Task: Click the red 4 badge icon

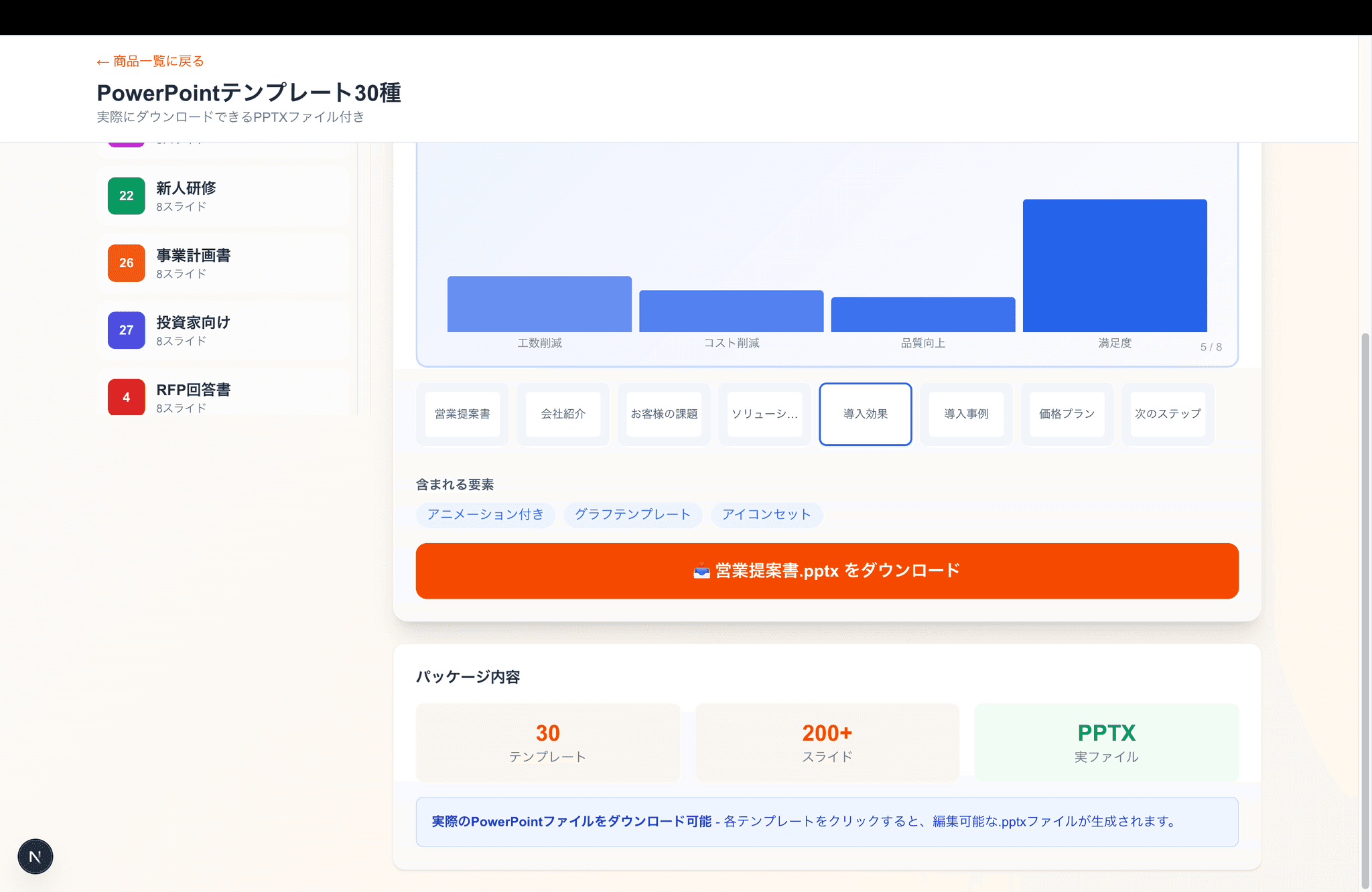Action: 126,396
